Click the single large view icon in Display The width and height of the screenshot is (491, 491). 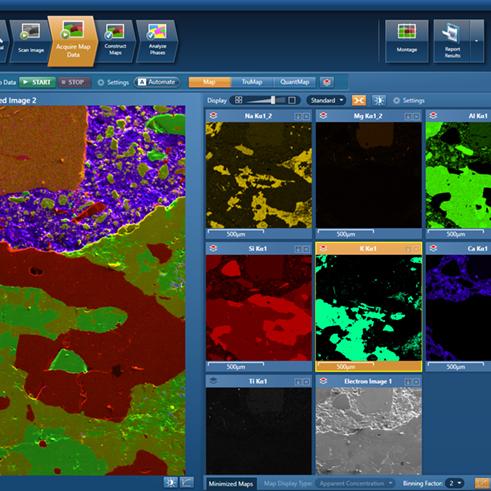[x=292, y=100]
